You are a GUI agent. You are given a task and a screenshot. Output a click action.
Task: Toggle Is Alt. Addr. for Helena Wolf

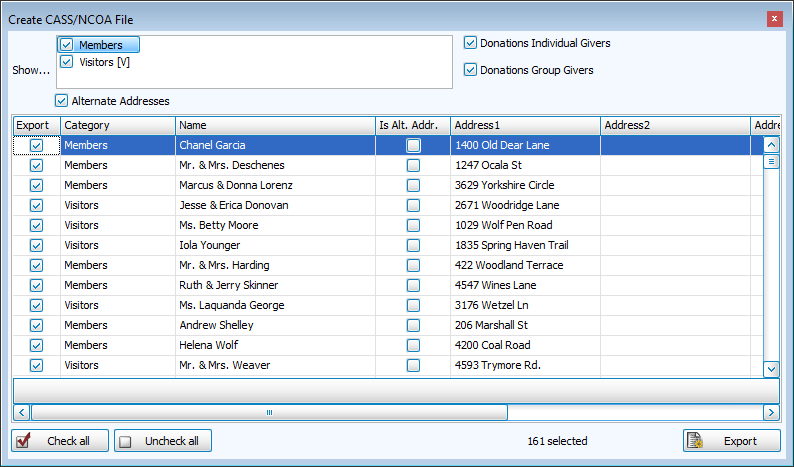tap(413, 345)
